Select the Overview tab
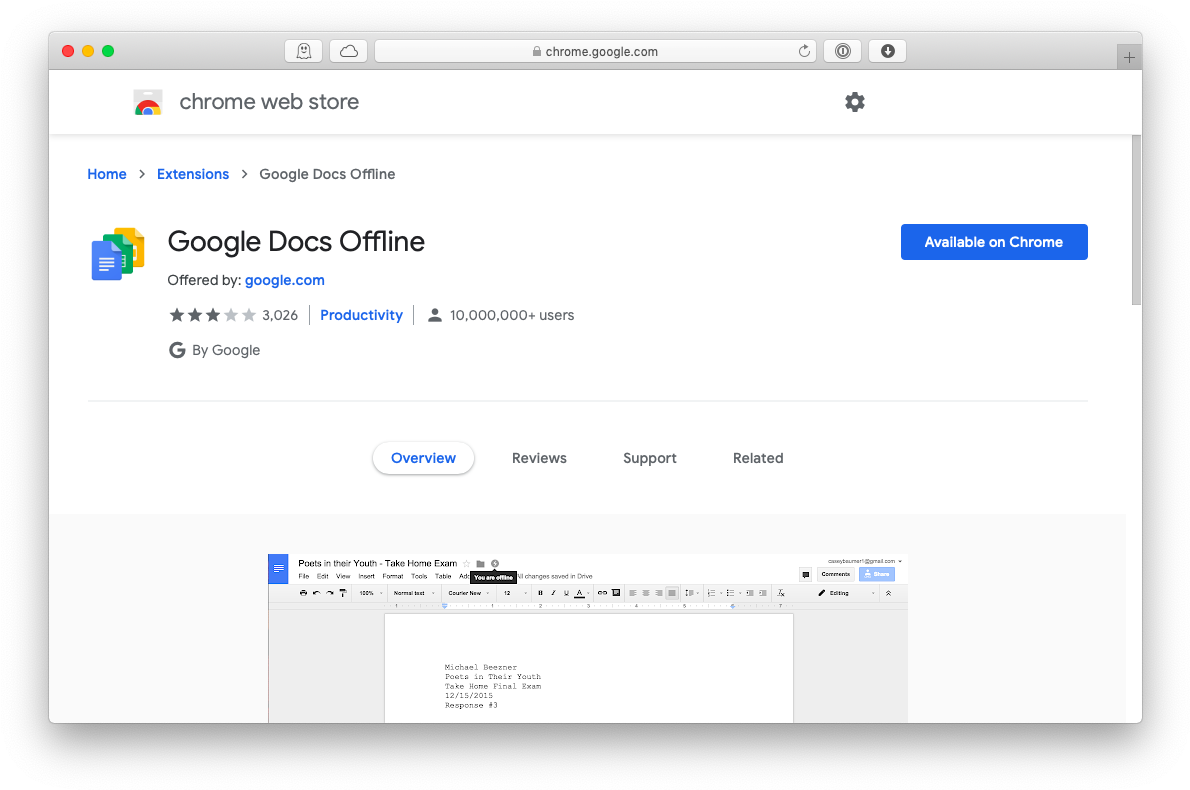The height and width of the screenshot is (790, 1190). (423, 458)
